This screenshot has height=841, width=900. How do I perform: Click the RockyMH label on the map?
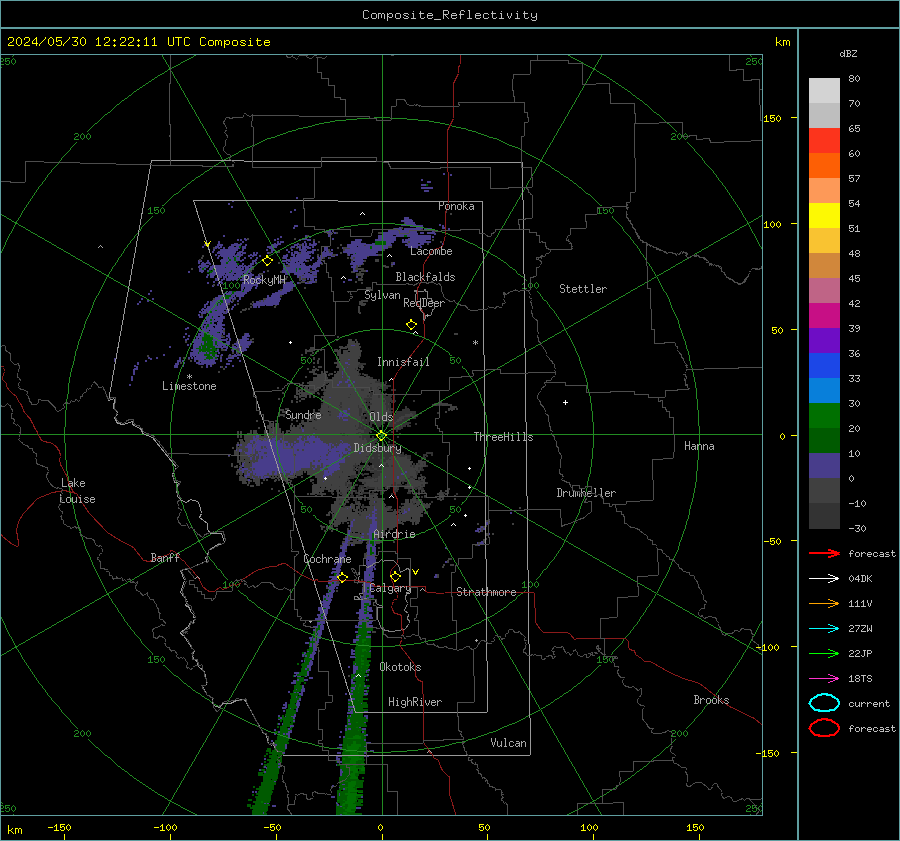264,280
